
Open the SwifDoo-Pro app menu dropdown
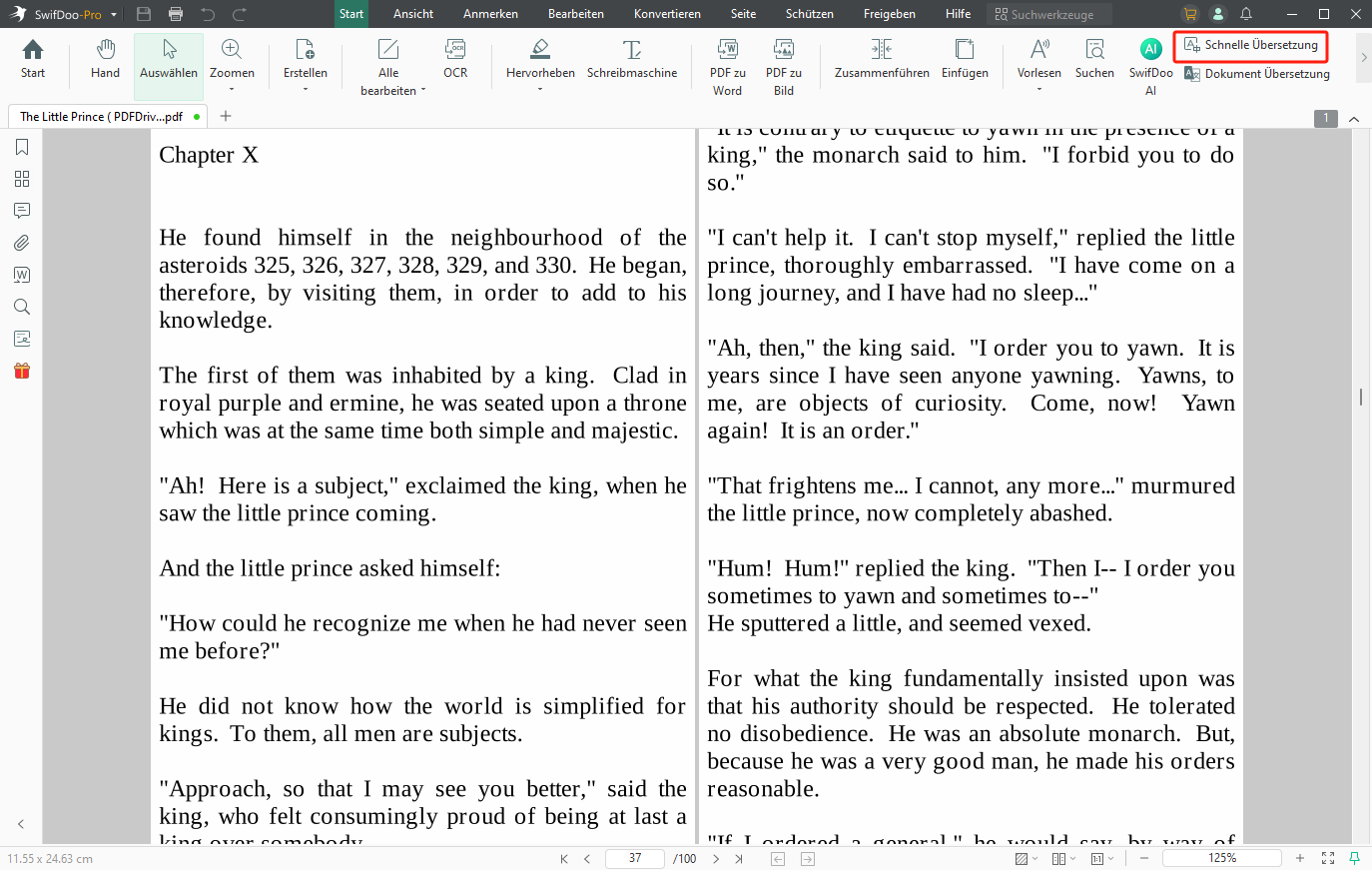click(114, 15)
